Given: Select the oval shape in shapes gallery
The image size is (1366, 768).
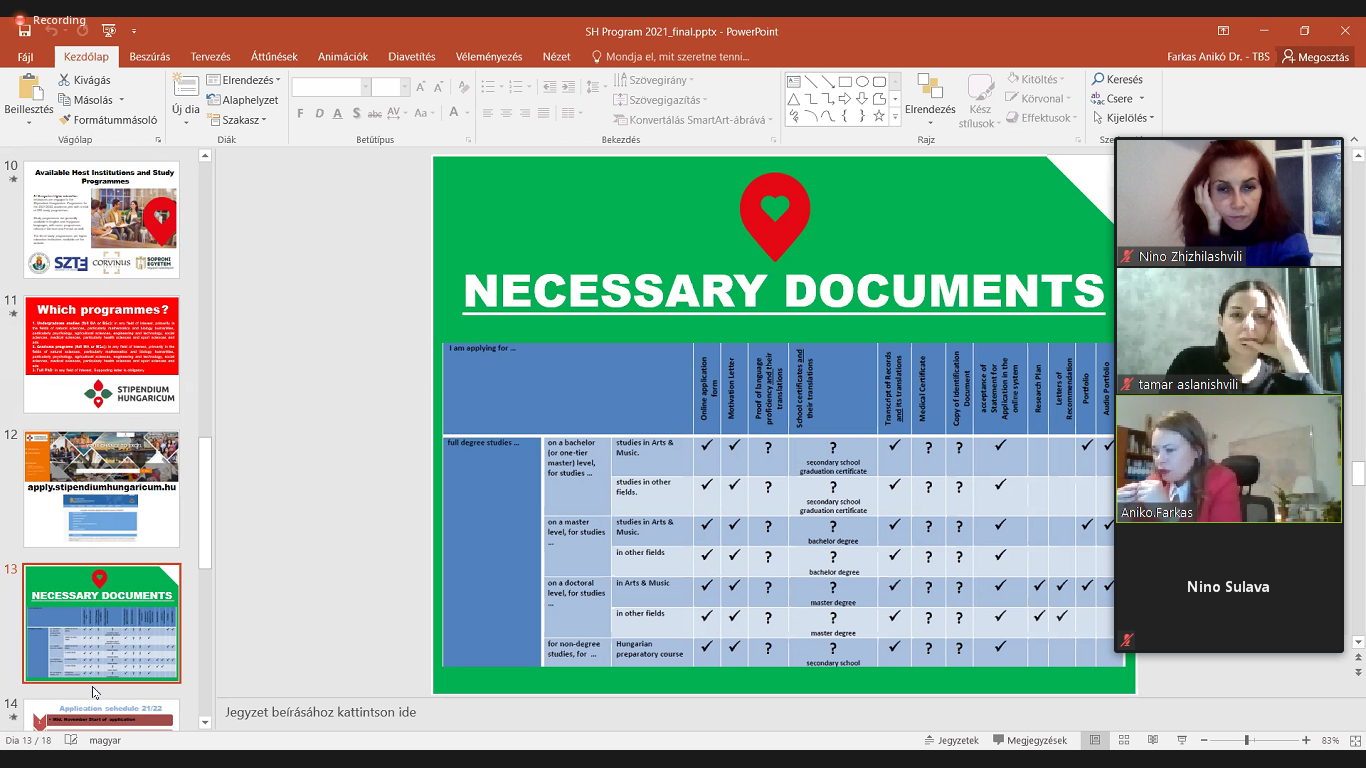Looking at the screenshot, I should click(x=862, y=82).
